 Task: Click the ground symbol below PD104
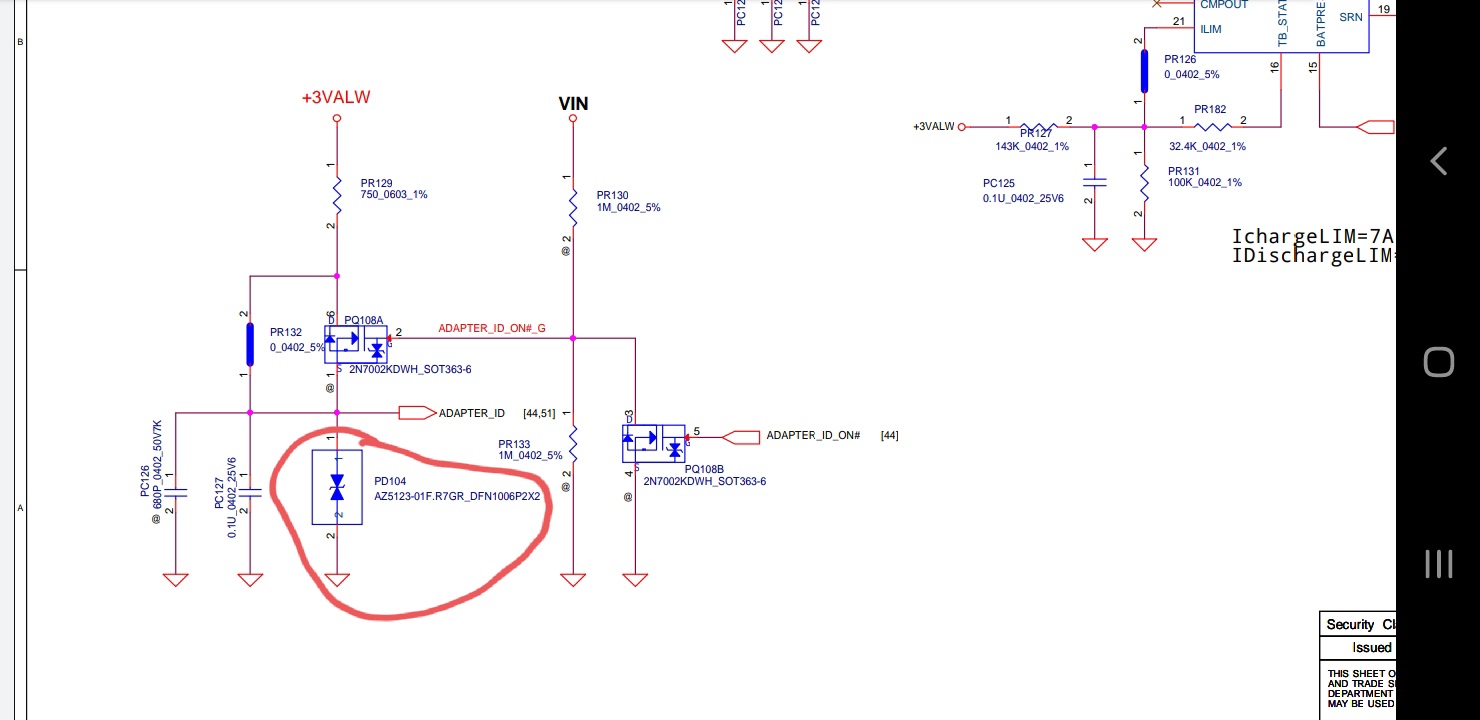point(337,579)
